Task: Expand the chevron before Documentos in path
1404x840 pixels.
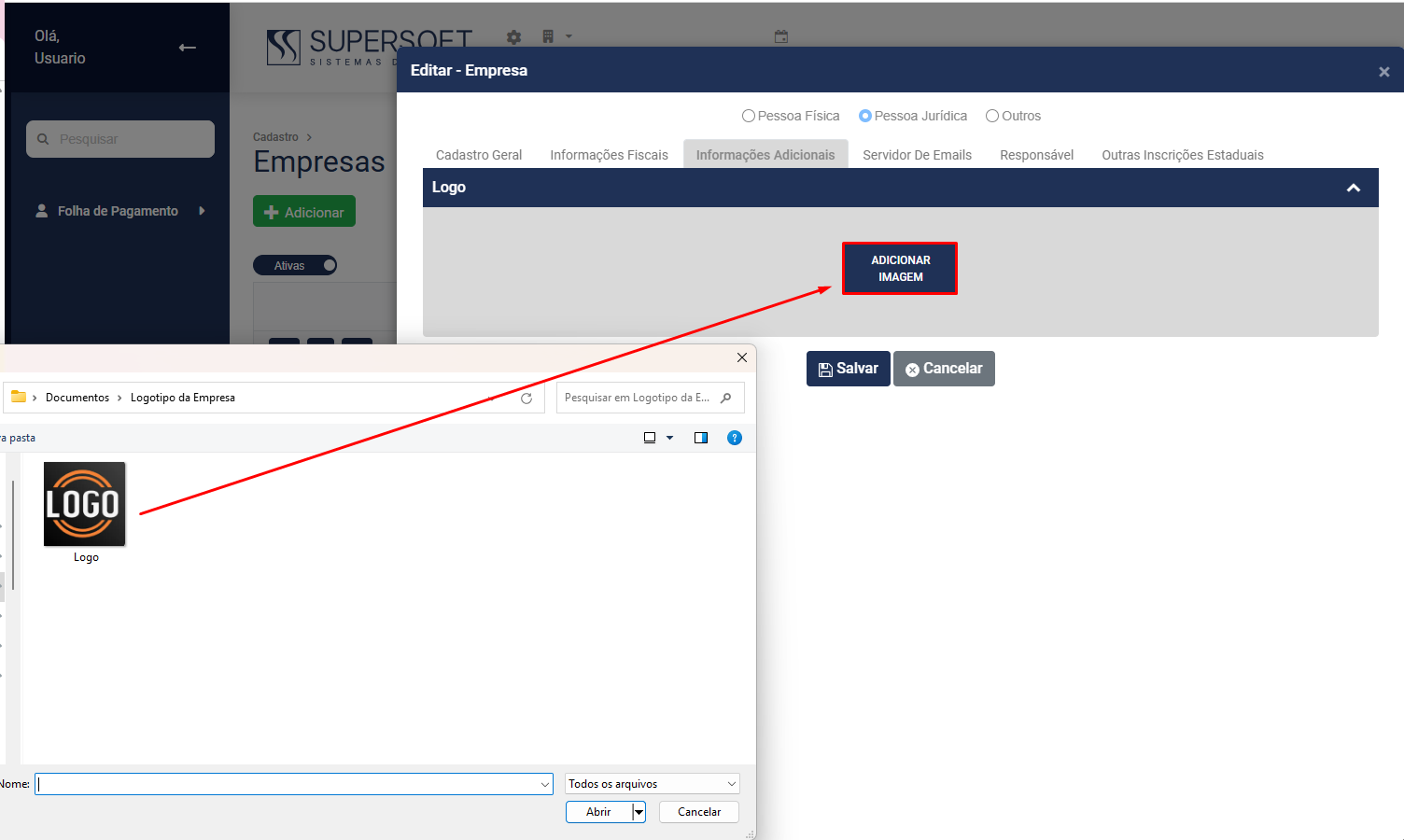Action: (x=35, y=398)
